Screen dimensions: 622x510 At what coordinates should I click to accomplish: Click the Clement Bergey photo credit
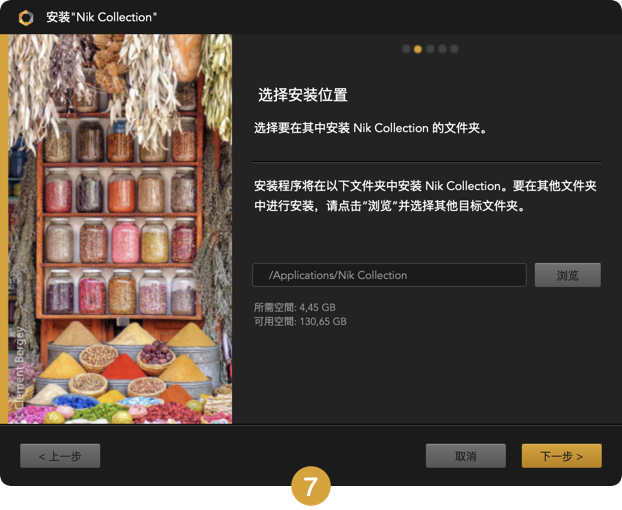[19, 368]
